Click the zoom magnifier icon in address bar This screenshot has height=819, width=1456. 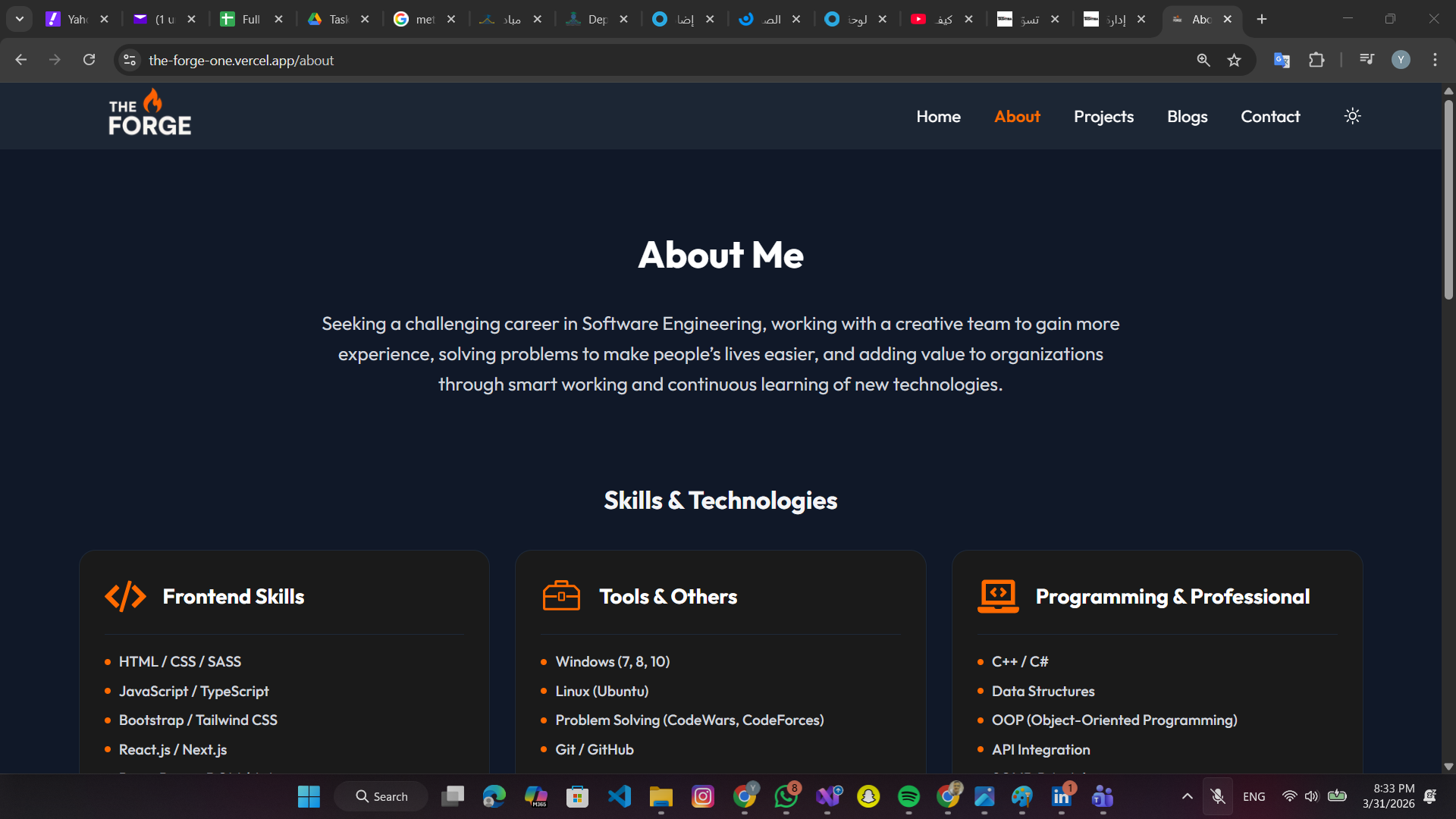[x=1203, y=60]
